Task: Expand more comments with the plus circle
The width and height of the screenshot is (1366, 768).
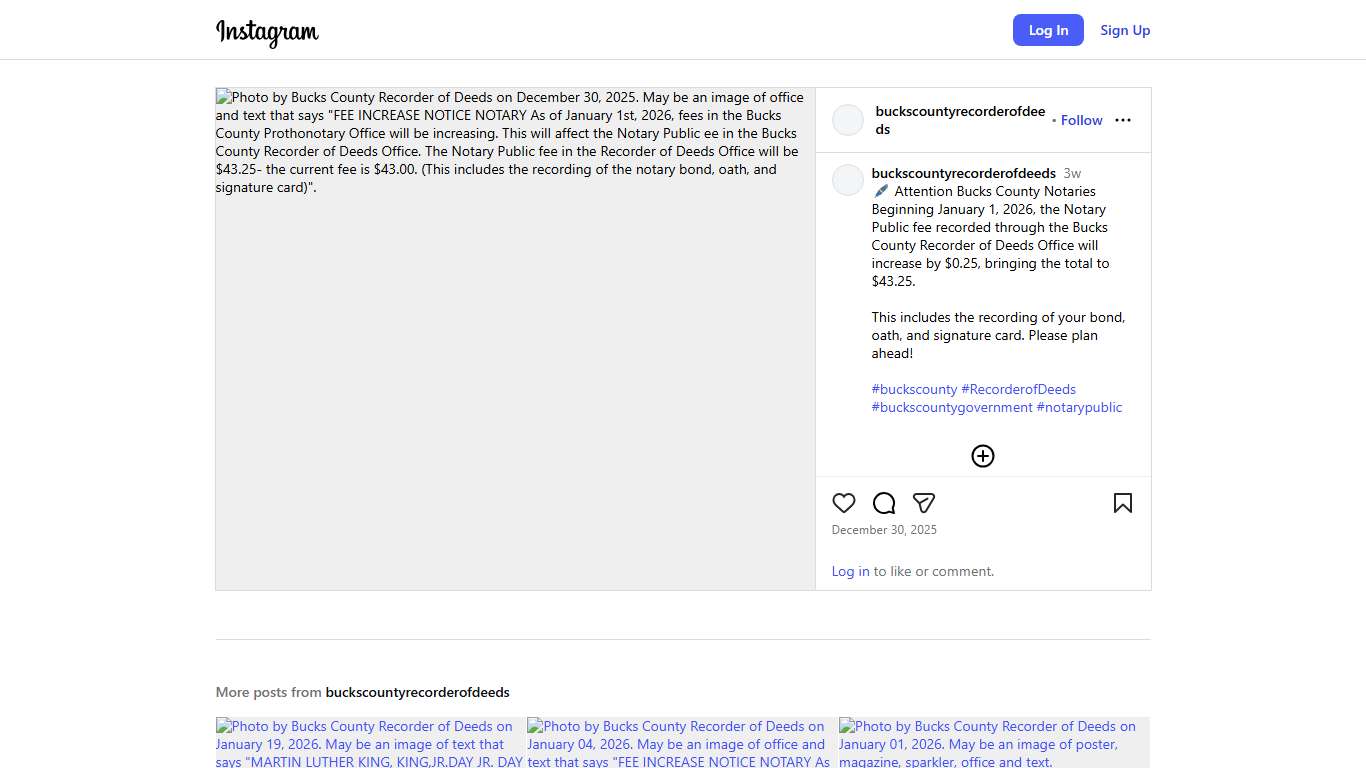Action: pos(983,456)
